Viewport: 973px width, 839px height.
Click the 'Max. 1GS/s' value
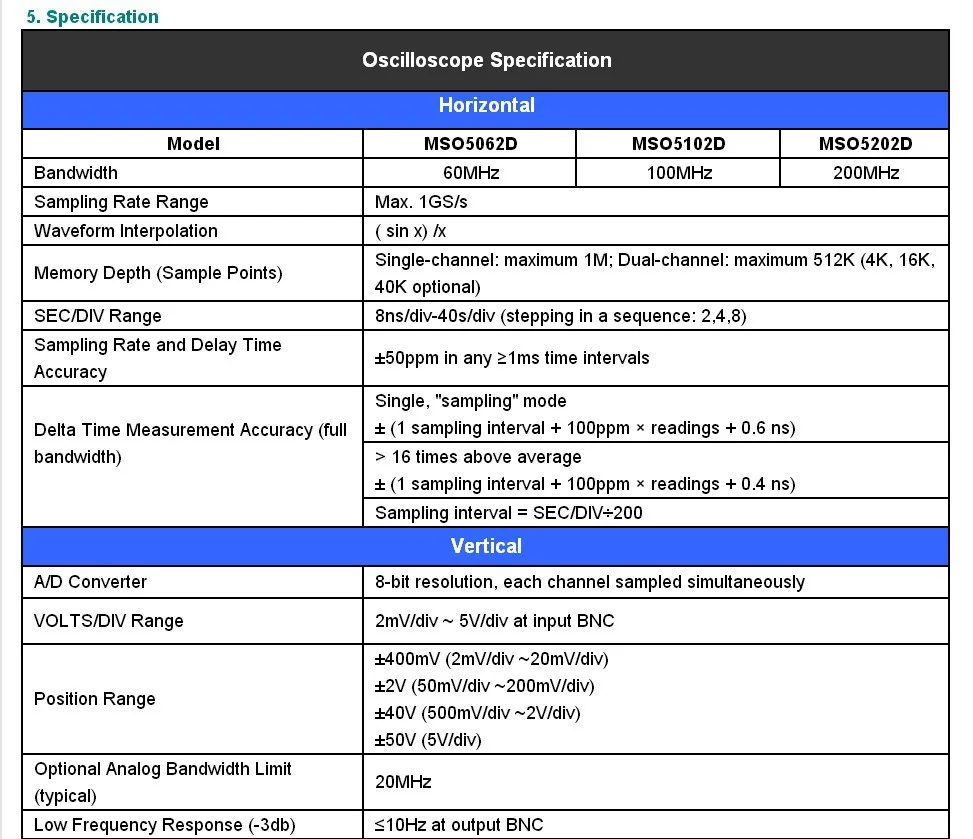coord(421,202)
